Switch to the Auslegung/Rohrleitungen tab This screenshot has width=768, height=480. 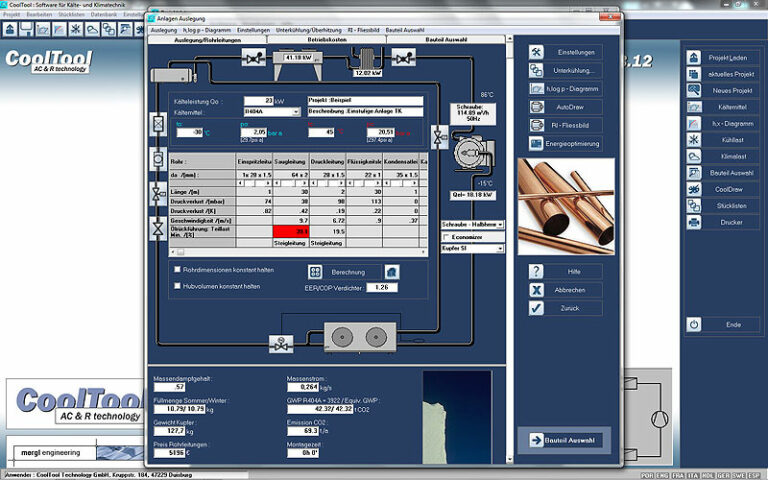click(207, 40)
